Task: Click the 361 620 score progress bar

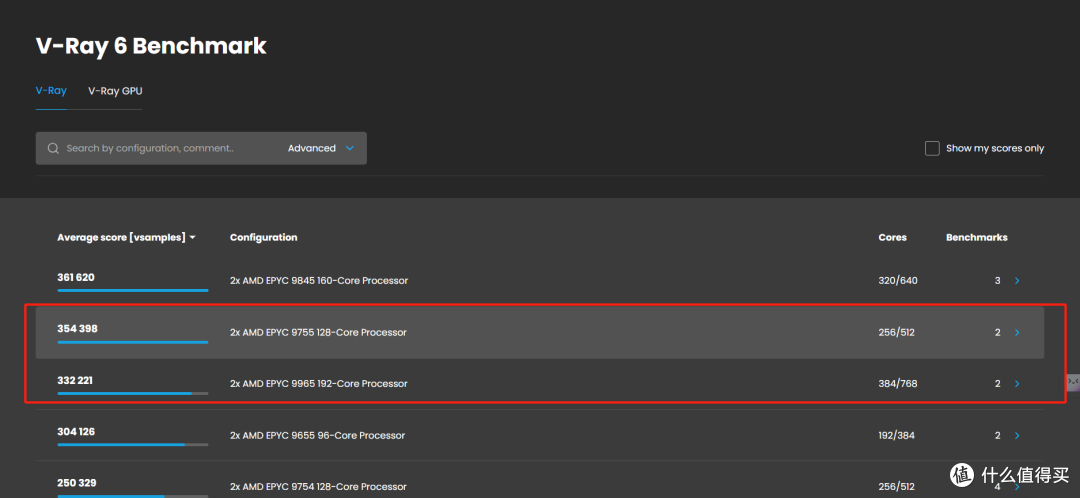Action: tap(133, 290)
